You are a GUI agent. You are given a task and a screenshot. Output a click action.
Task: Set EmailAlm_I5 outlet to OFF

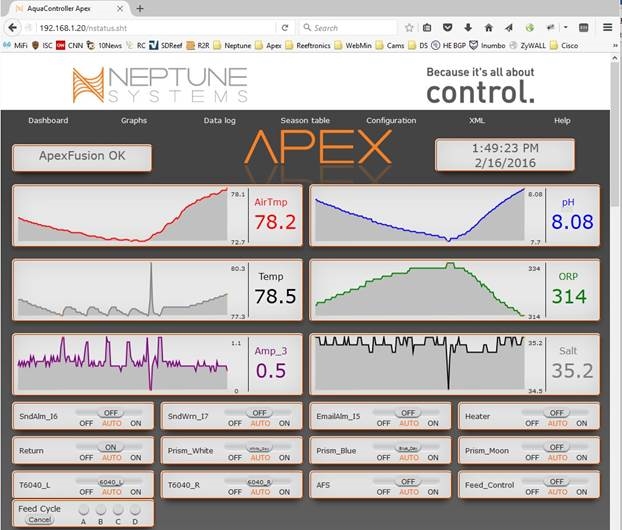384,423
